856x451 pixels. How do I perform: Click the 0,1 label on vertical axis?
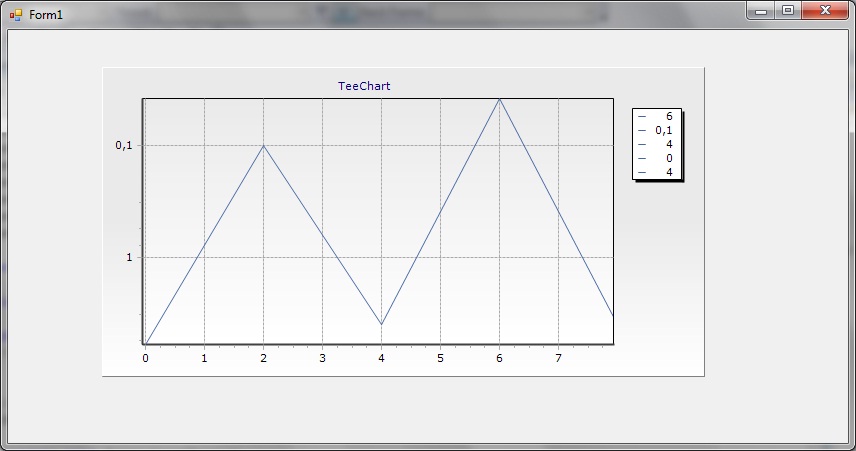coord(124,145)
